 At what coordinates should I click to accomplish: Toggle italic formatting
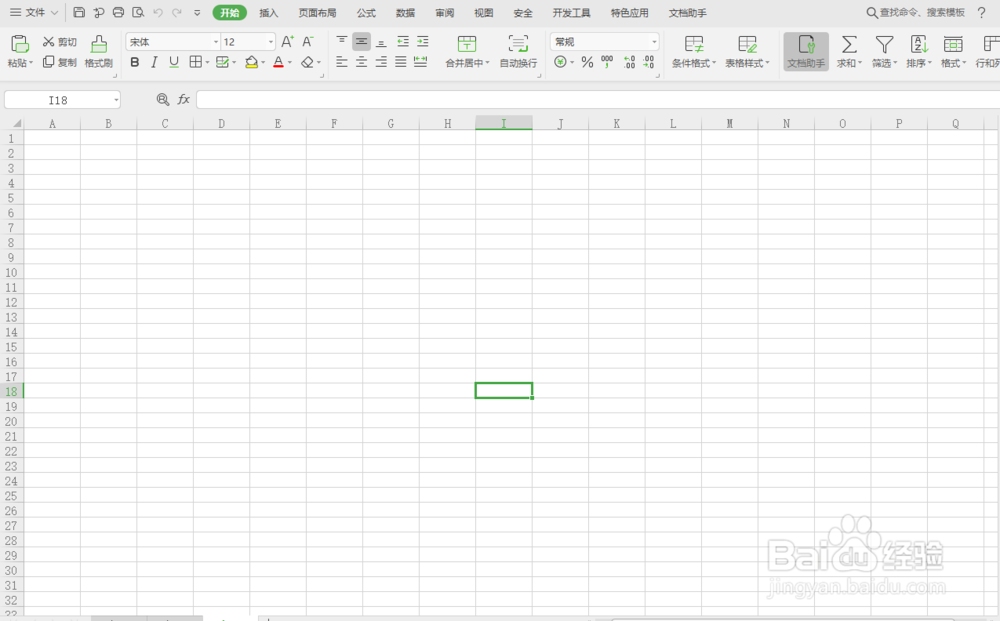point(154,62)
